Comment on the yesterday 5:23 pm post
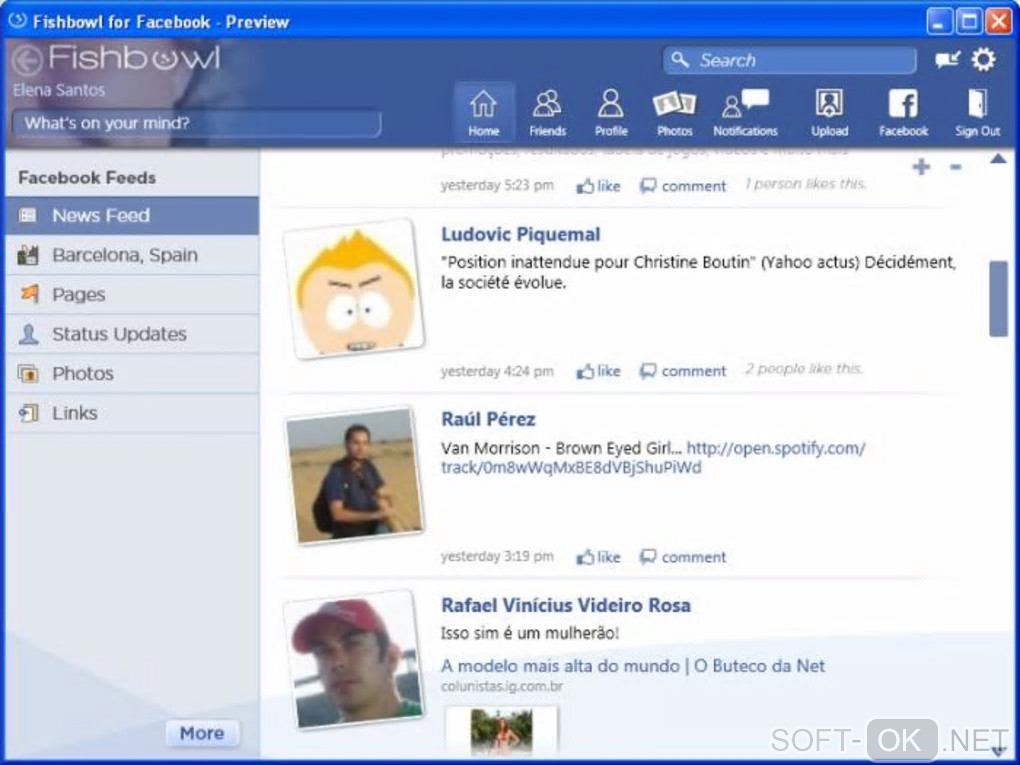This screenshot has width=1020, height=765. (x=683, y=186)
